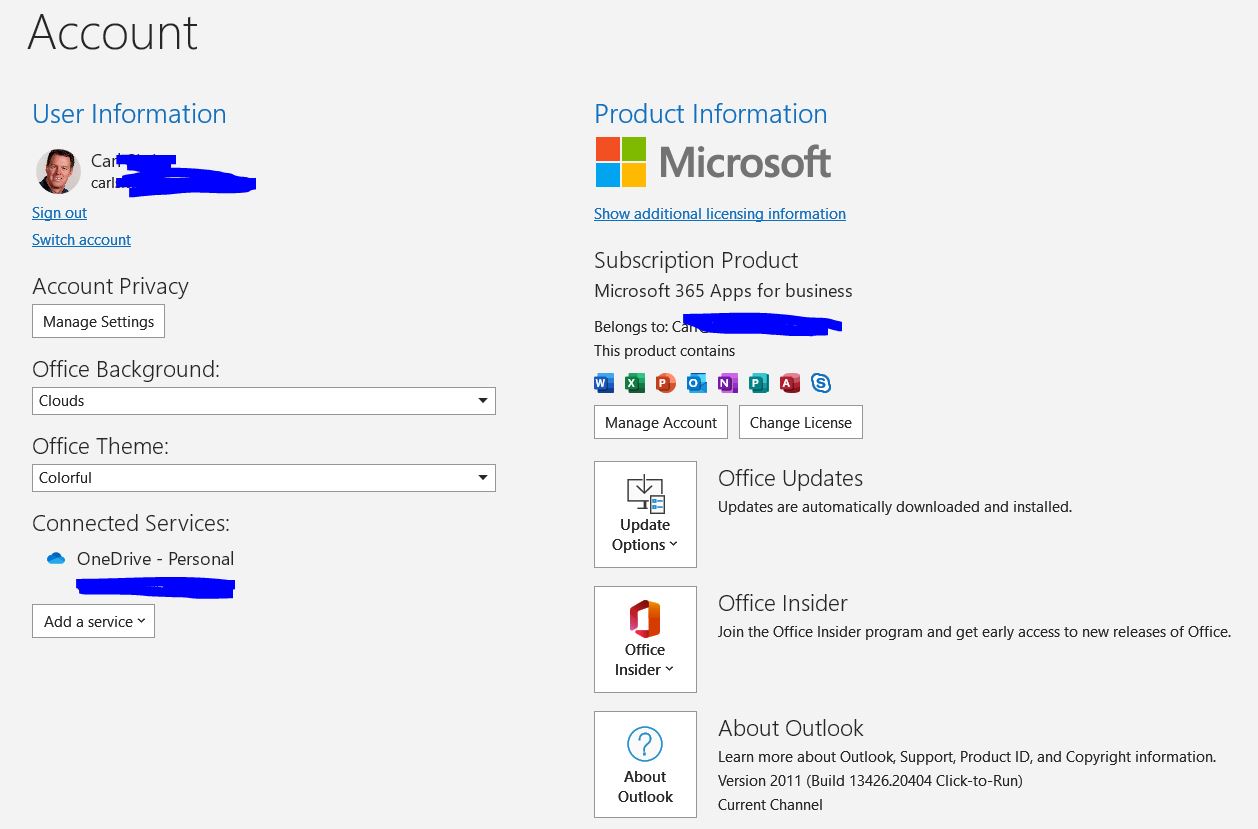Click the Account Privacy heading
This screenshot has height=829, width=1258.
(110, 286)
